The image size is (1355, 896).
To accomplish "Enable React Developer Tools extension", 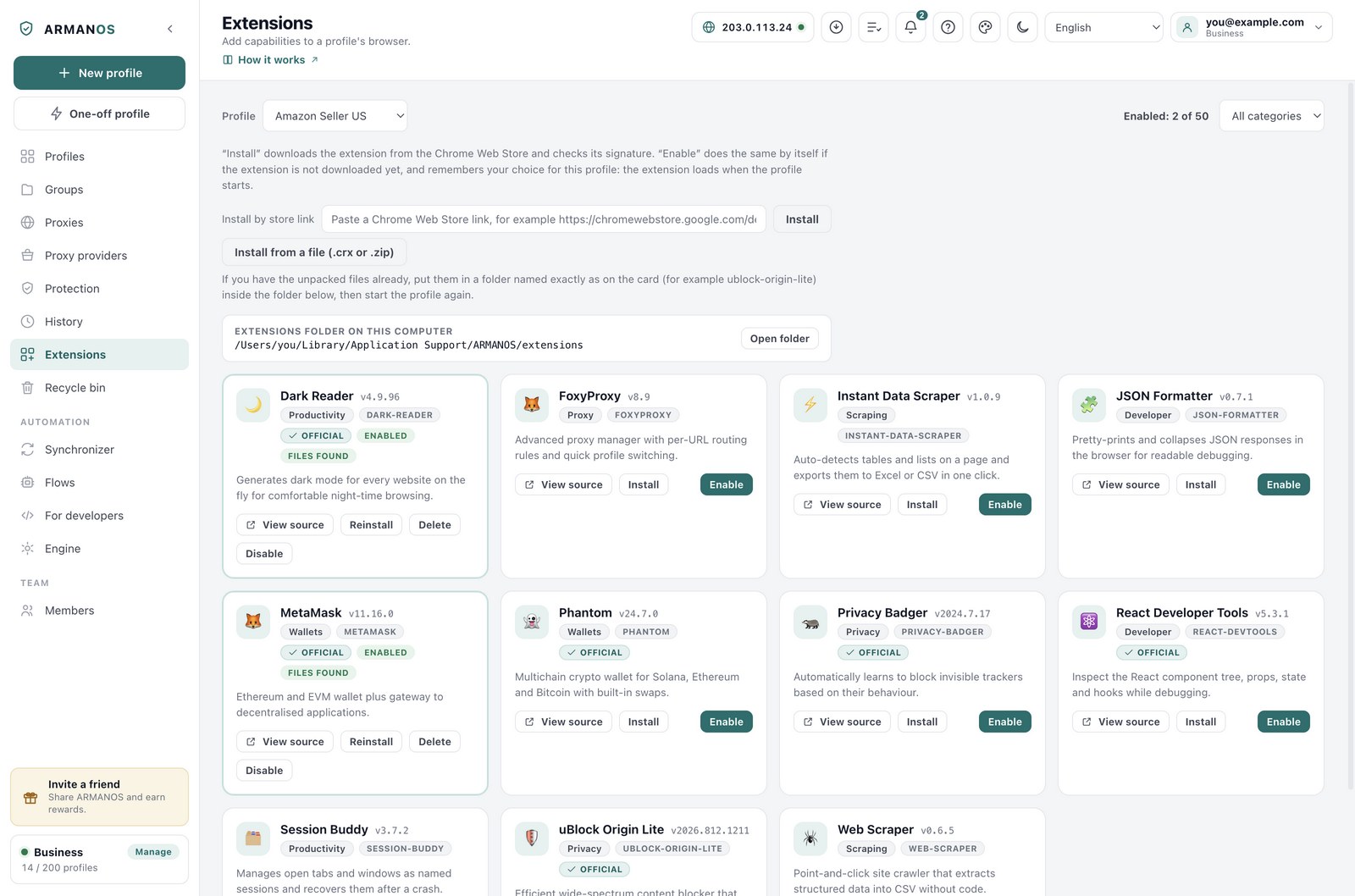I will click(x=1284, y=722).
